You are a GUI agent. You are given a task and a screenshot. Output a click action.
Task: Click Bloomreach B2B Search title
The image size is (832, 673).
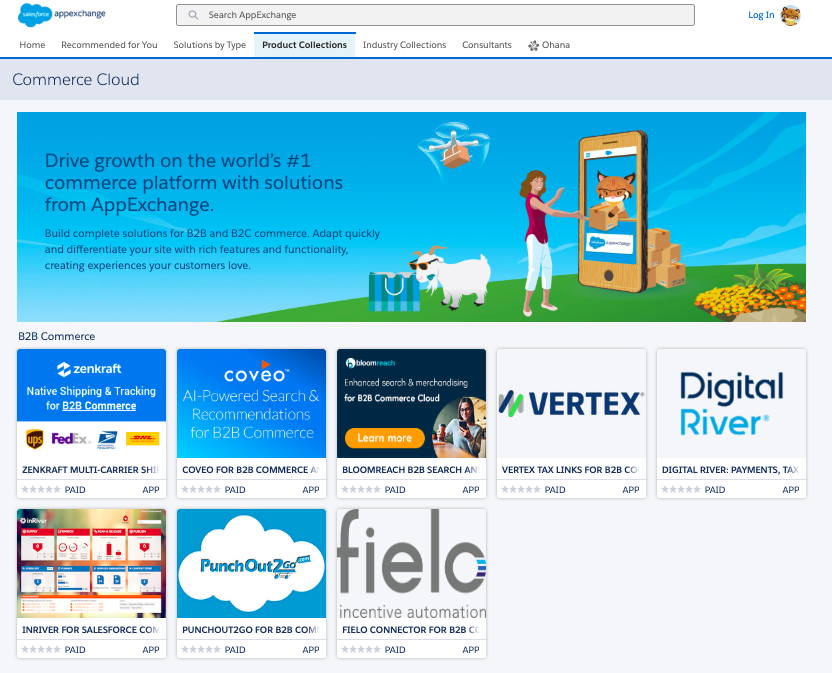click(x=411, y=470)
